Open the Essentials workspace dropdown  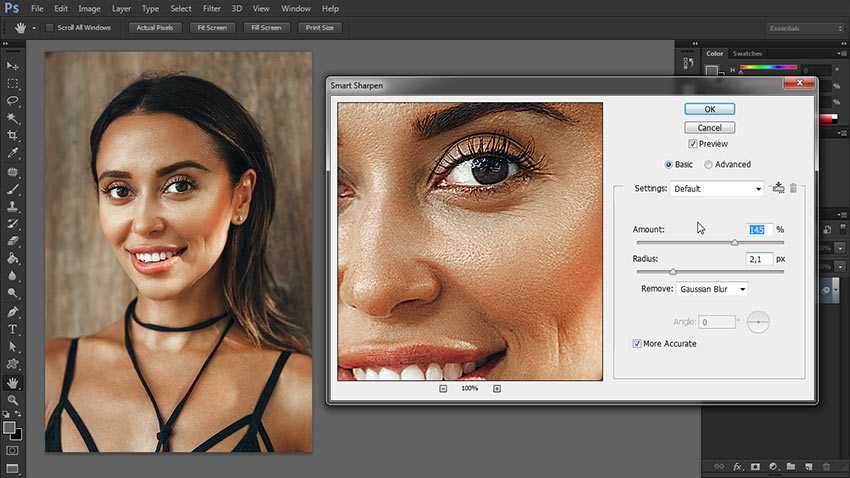coord(805,28)
